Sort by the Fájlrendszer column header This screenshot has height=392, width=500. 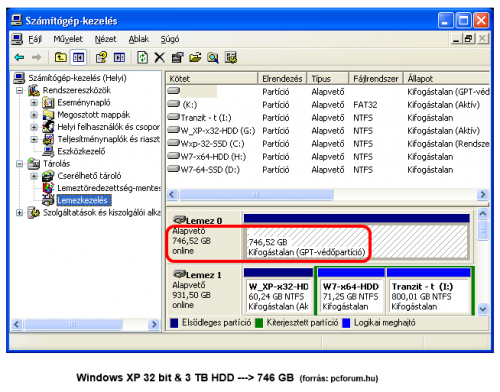(376, 79)
